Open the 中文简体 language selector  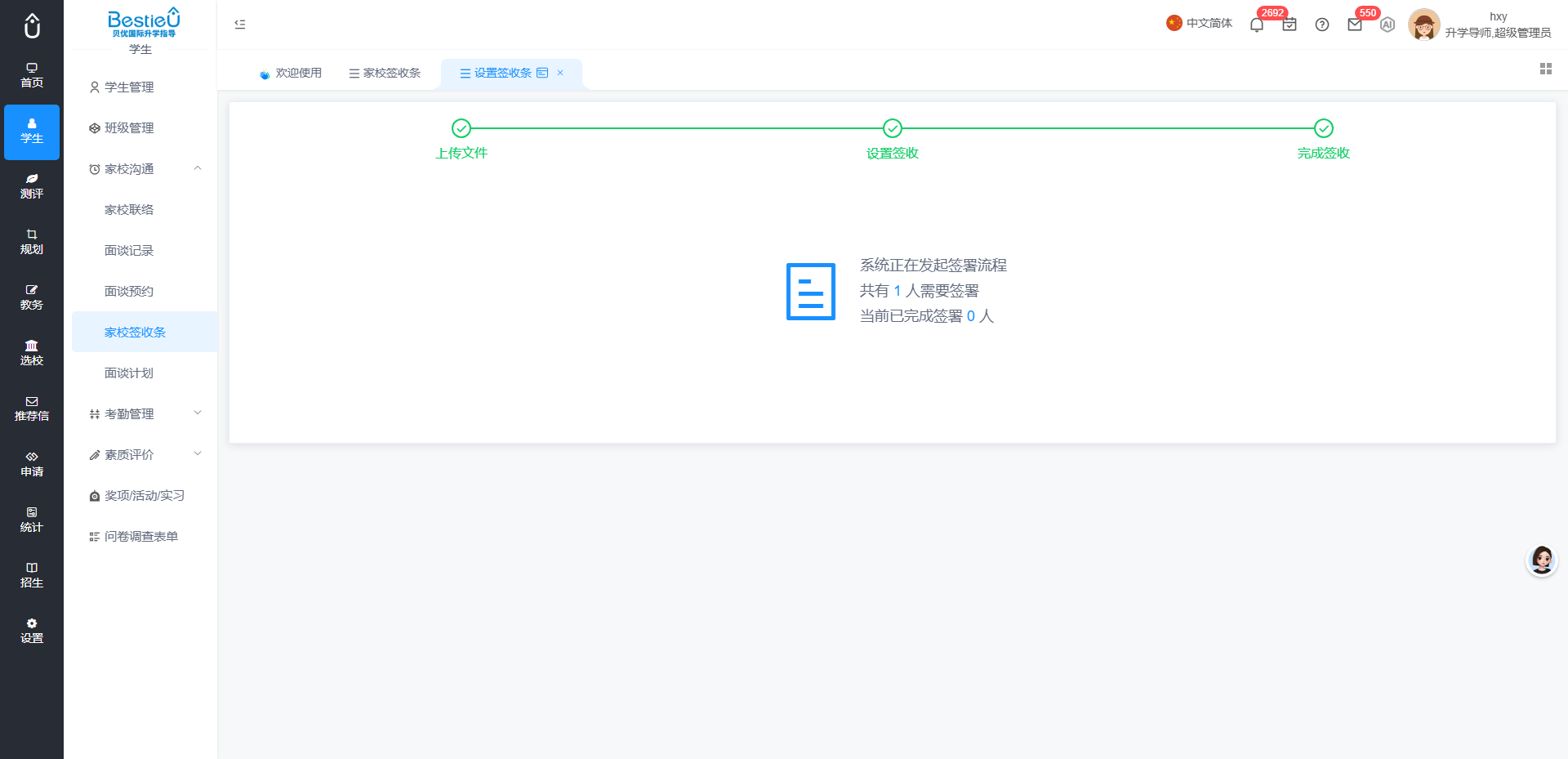point(1199,23)
